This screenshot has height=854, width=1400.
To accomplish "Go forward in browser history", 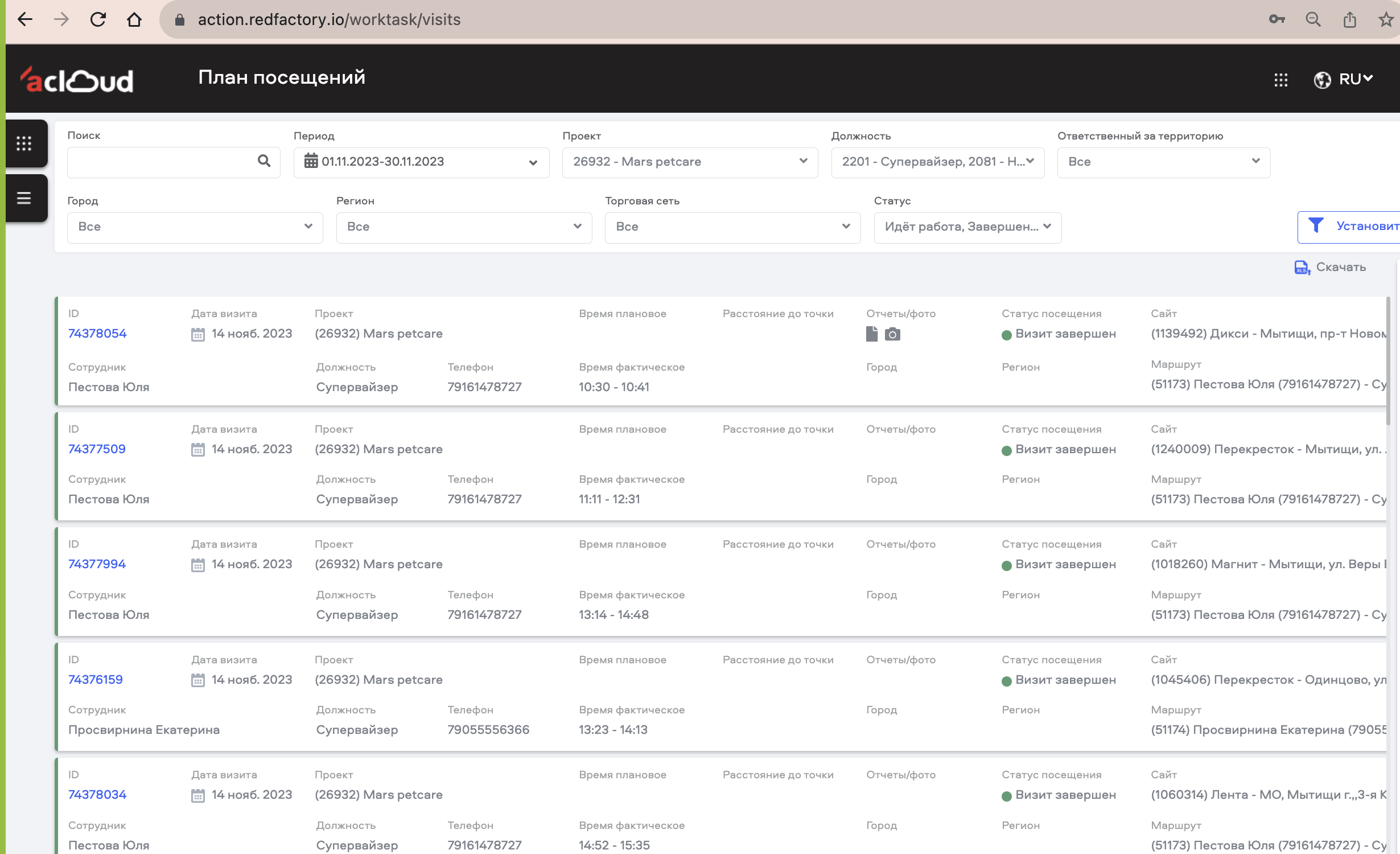I will [x=61, y=19].
